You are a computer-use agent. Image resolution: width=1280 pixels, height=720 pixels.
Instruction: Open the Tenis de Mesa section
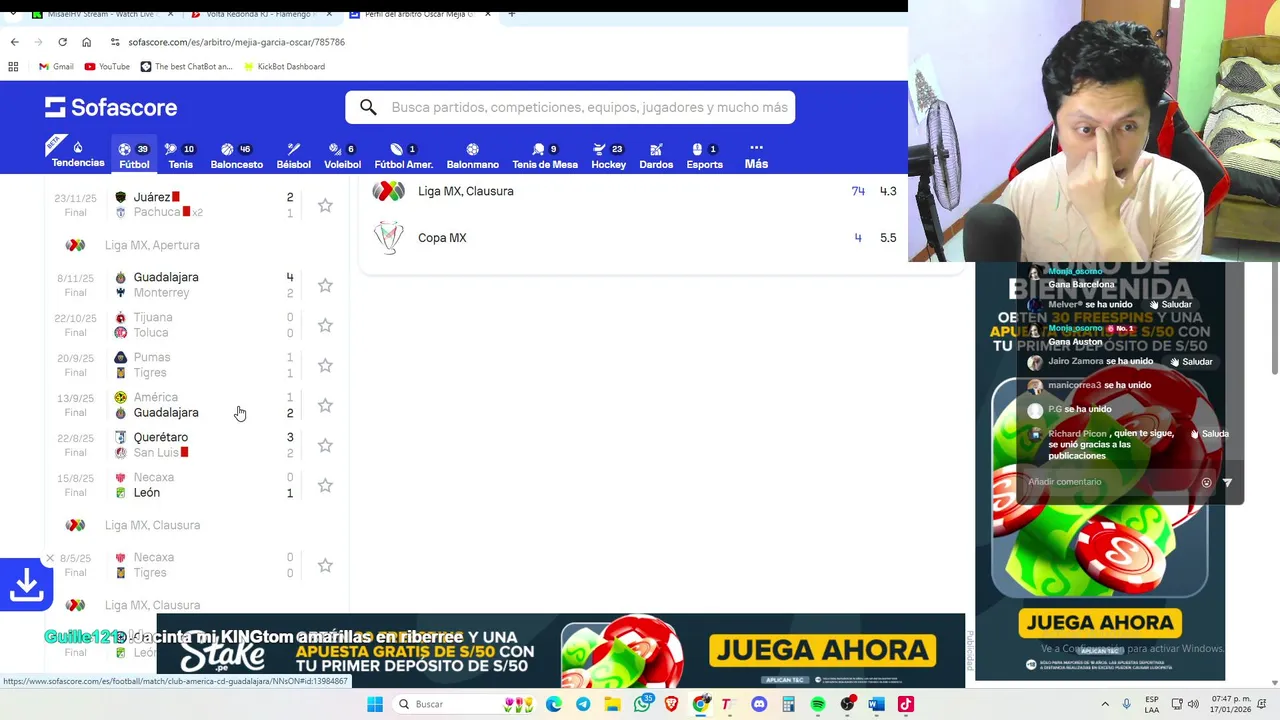(x=545, y=155)
